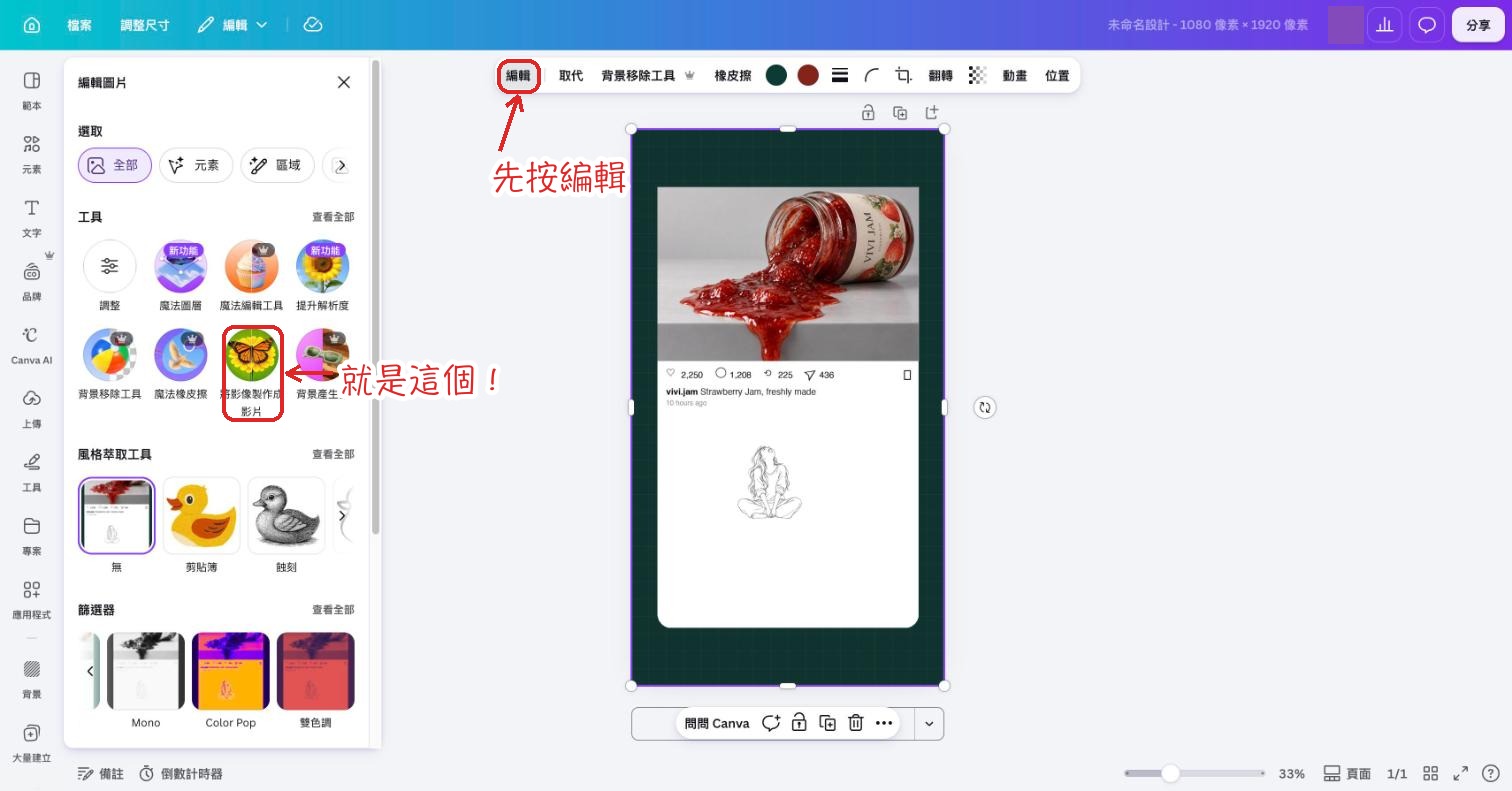Image resolution: width=1512 pixels, height=791 pixels.
Task: Show previous filters with the left arrow
Action: click(90, 671)
